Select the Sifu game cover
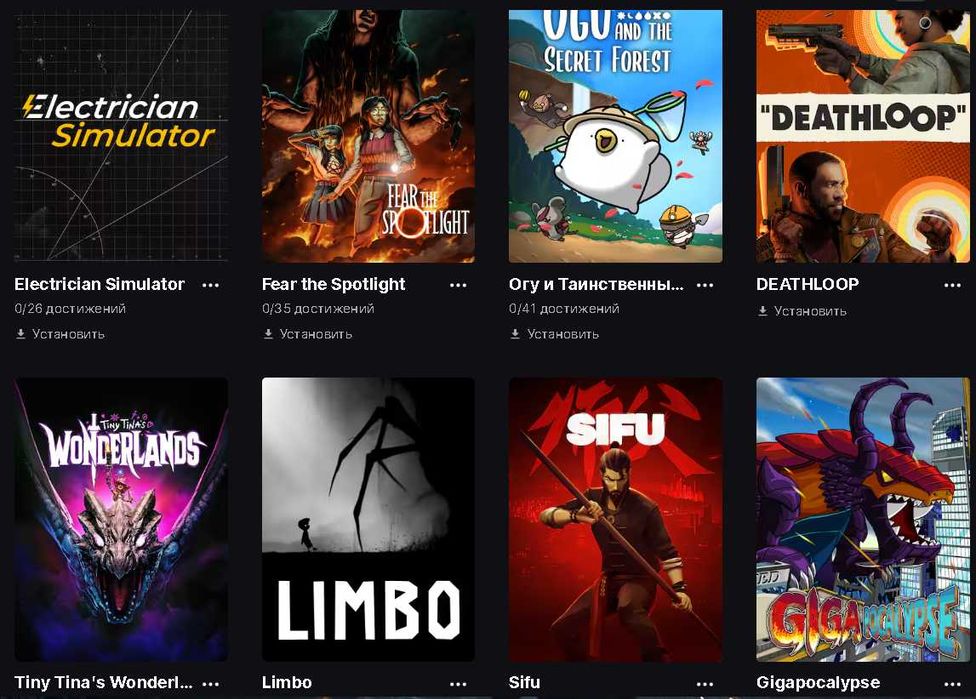Image resolution: width=976 pixels, height=699 pixels. point(616,519)
